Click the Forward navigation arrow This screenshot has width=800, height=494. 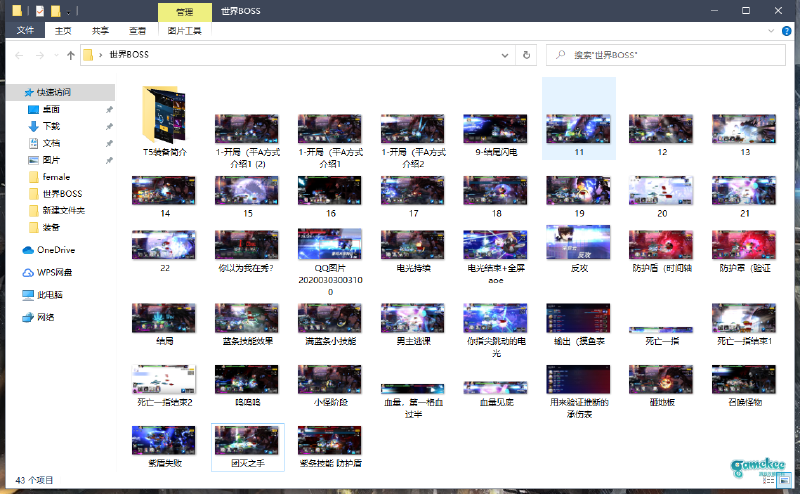coord(40,55)
